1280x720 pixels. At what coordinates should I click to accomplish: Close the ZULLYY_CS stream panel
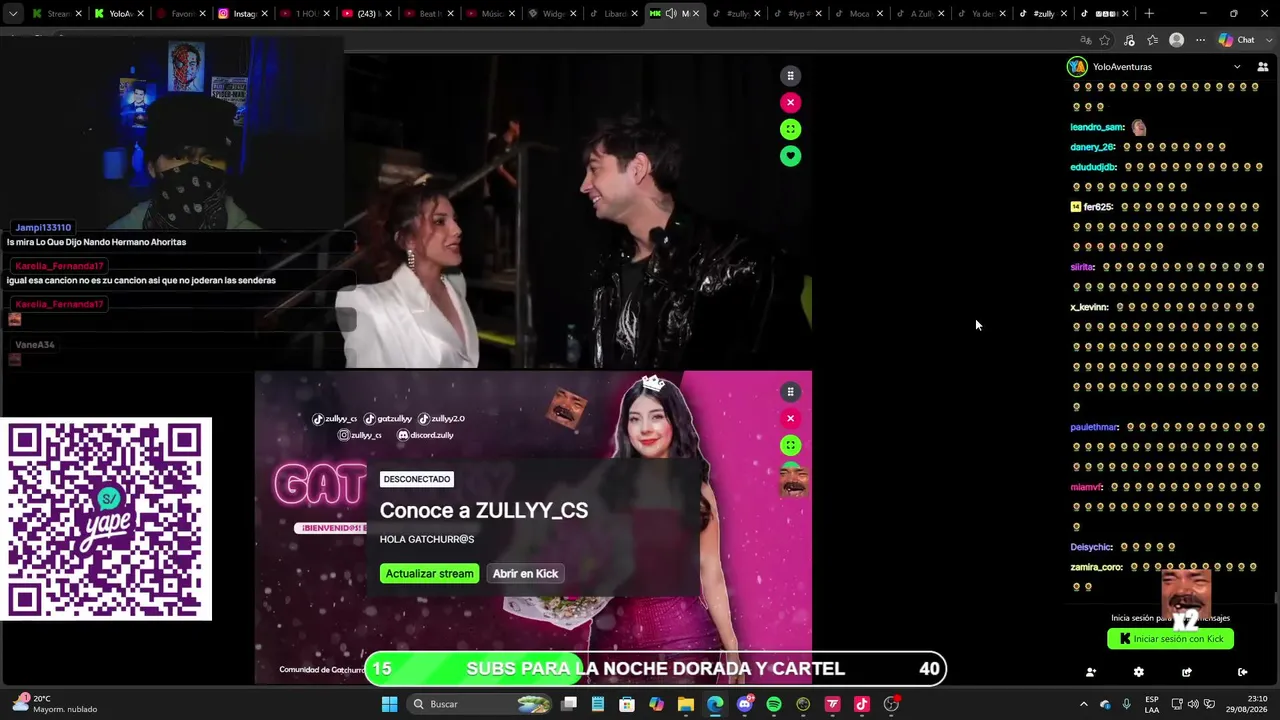pyautogui.click(x=790, y=418)
